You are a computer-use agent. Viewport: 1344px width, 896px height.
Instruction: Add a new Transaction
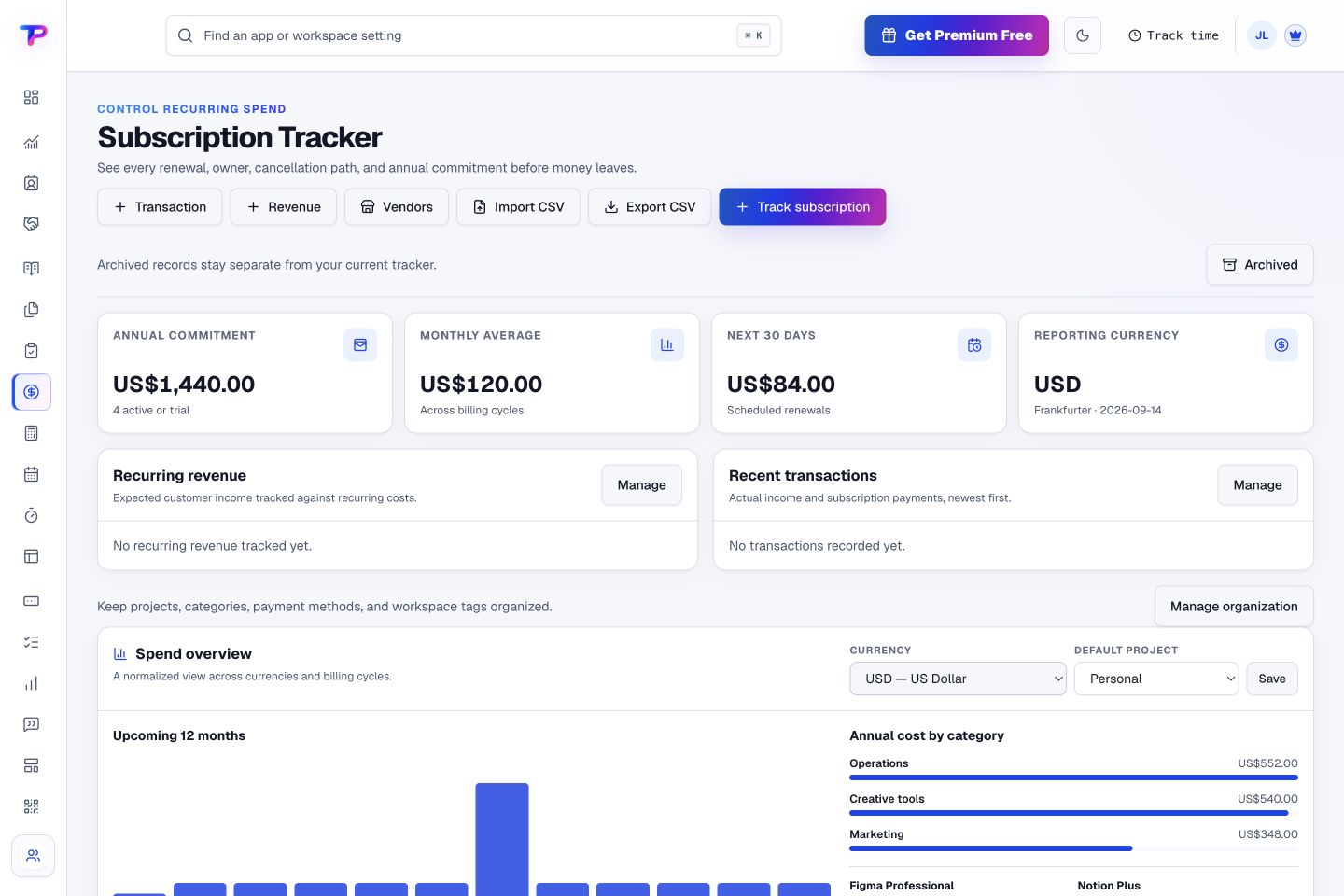(x=160, y=207)
